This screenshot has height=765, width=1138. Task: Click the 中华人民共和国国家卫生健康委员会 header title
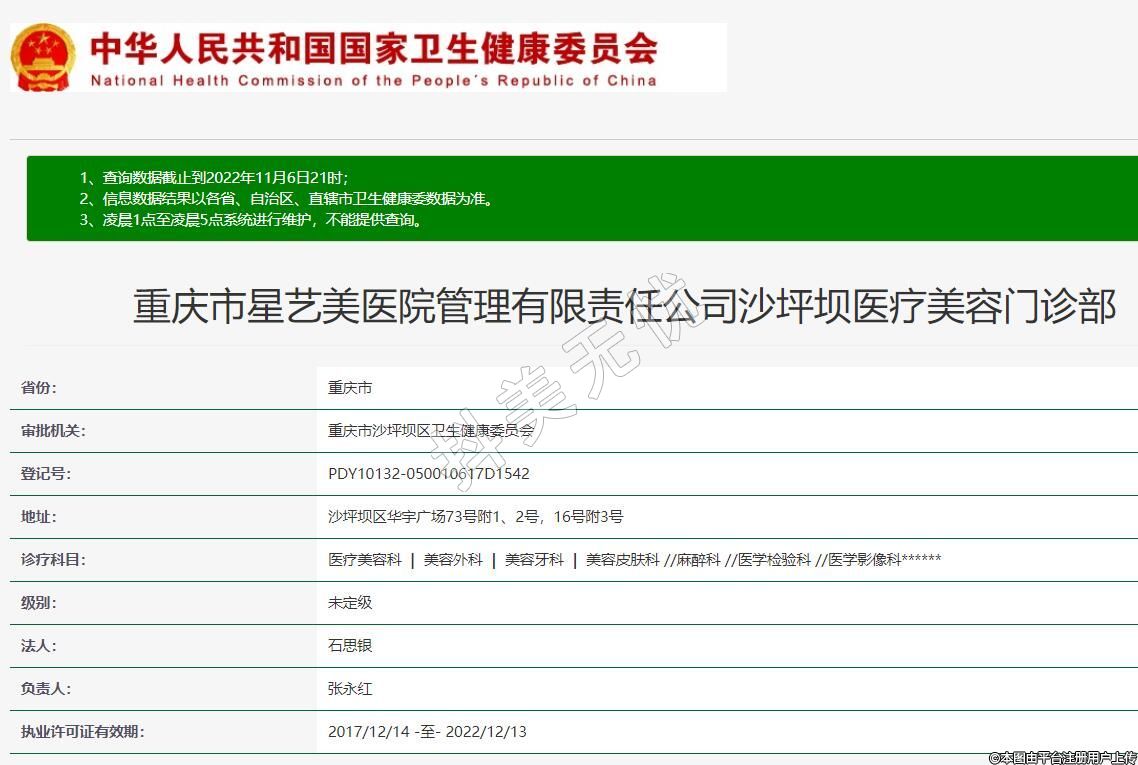click(x=374, y=47)
